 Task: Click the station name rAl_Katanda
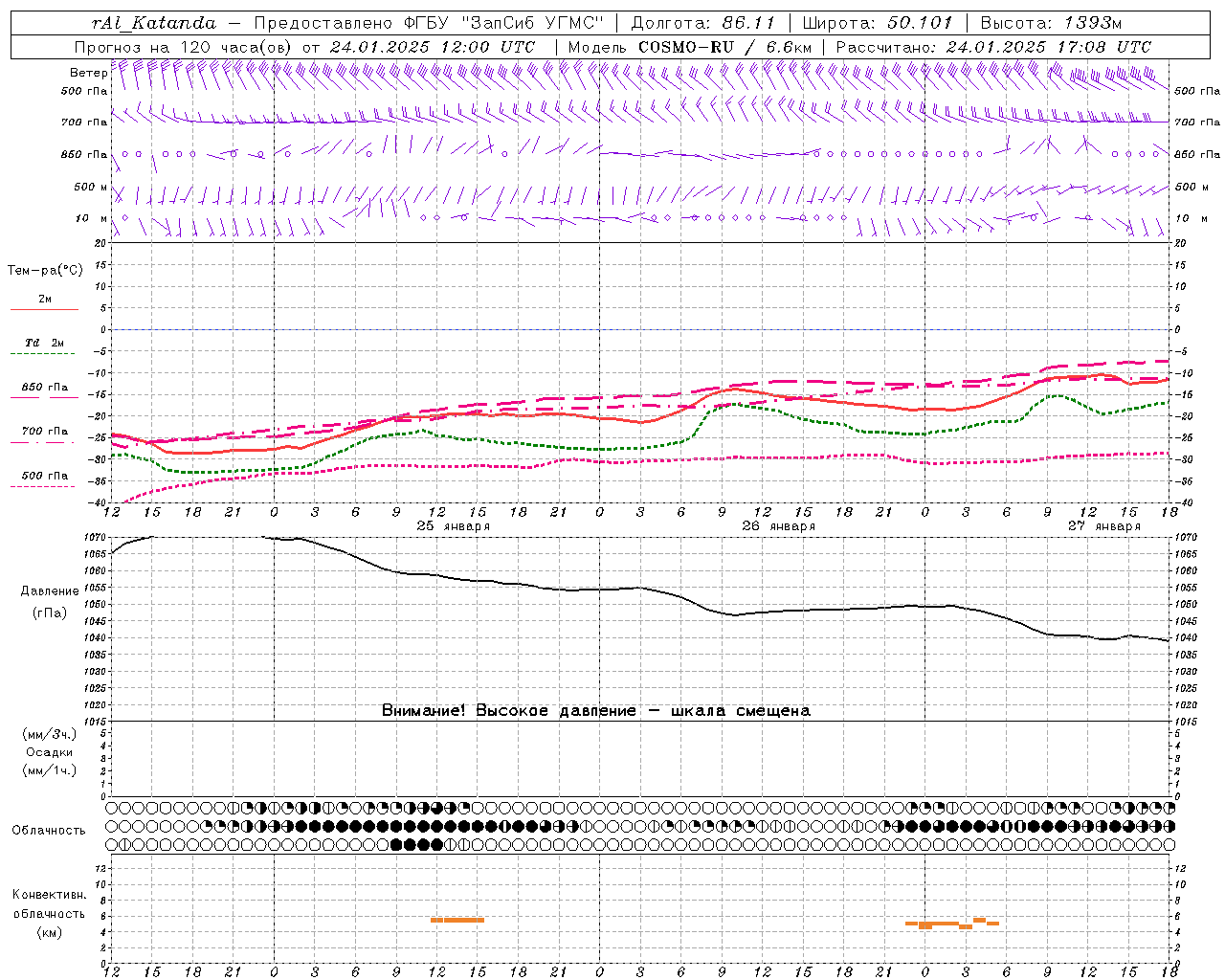click(153, 23)
